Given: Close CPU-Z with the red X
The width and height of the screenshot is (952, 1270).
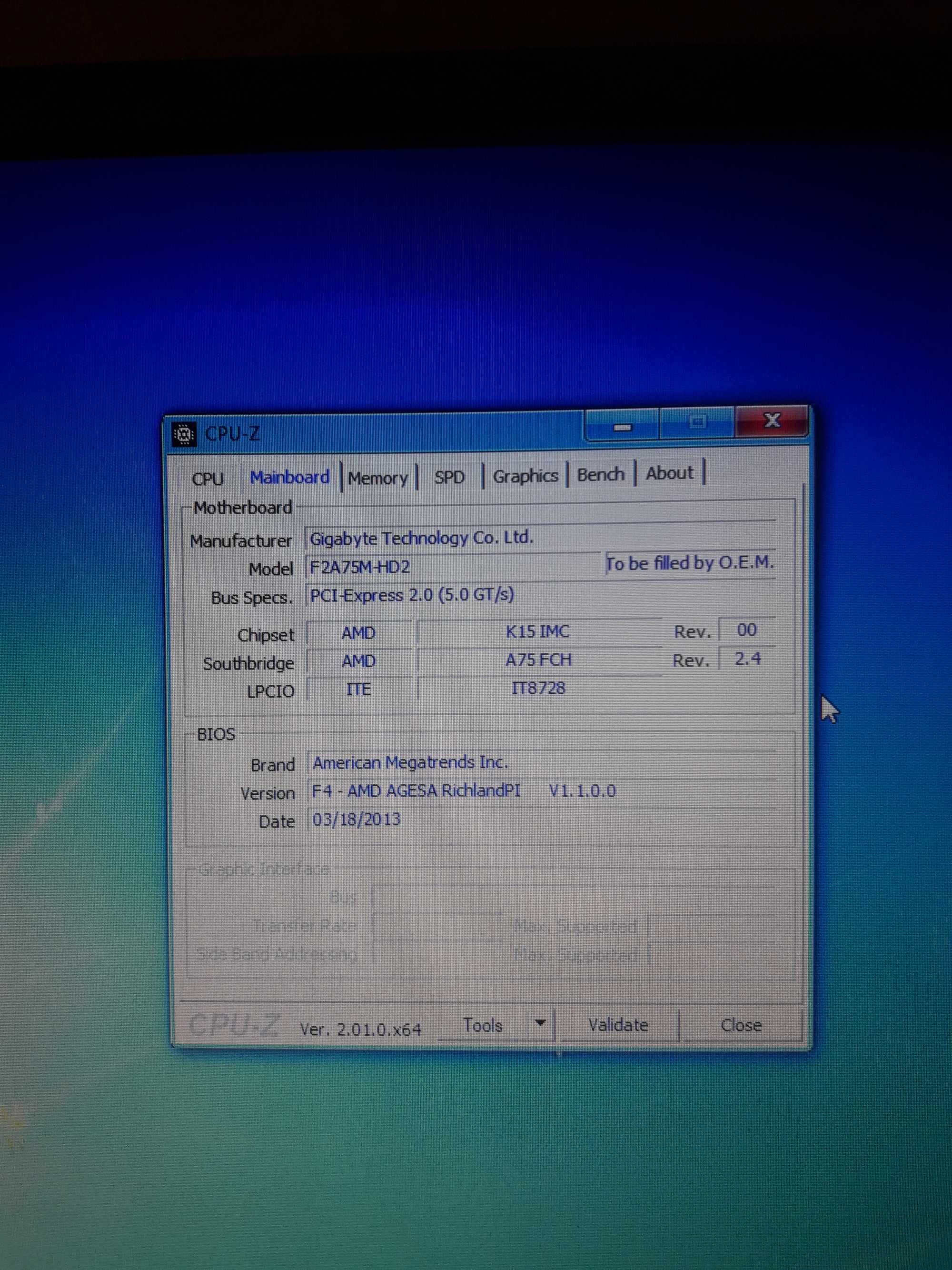Looking at the screenshot, I should (x=772, y=421).
